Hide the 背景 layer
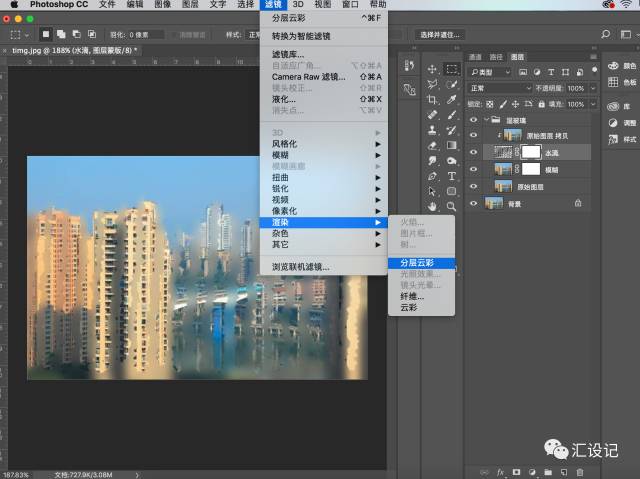The width and height of the screenshot is (640, 479). [474, 203]
